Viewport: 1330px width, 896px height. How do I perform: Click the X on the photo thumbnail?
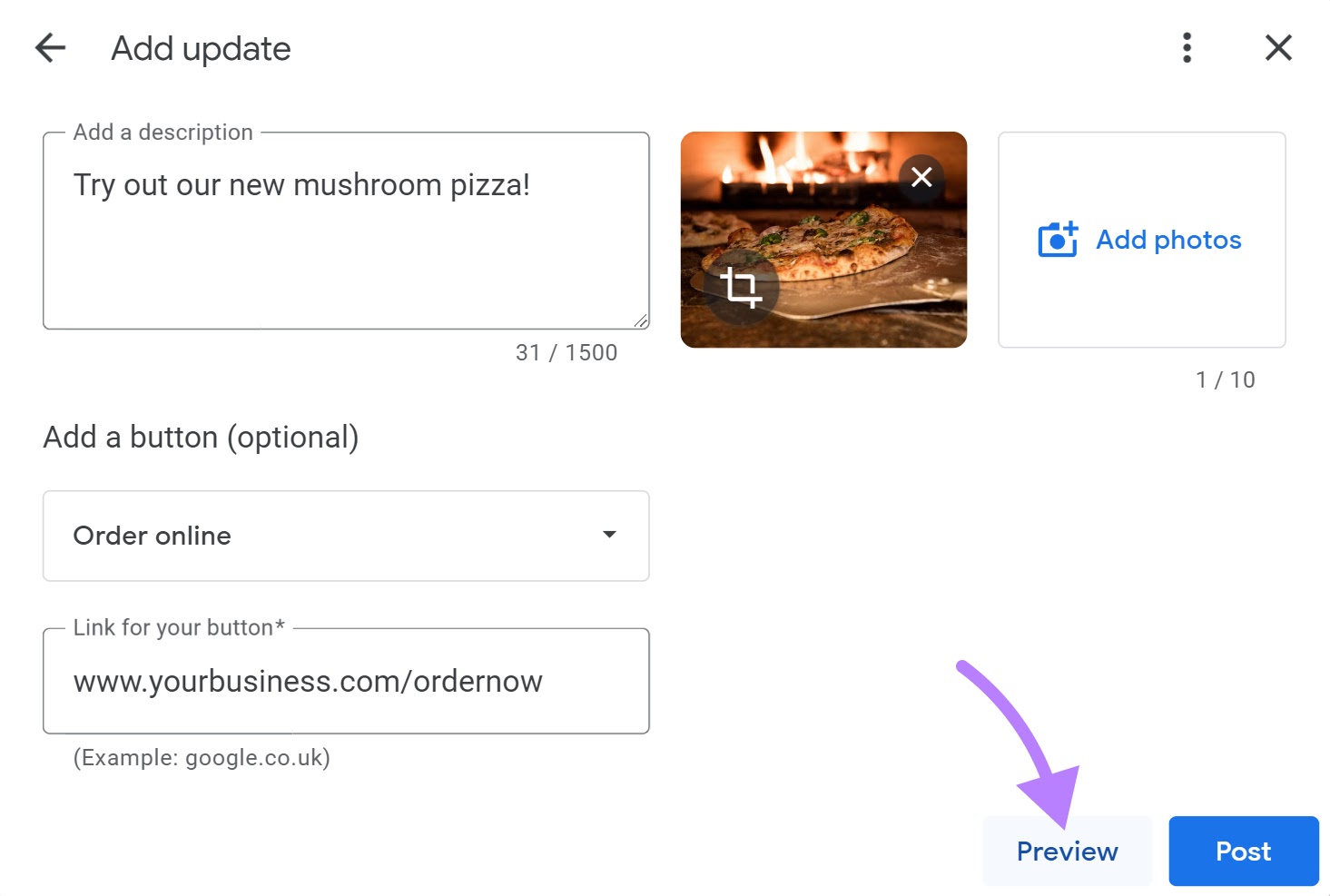coord(921,177)
